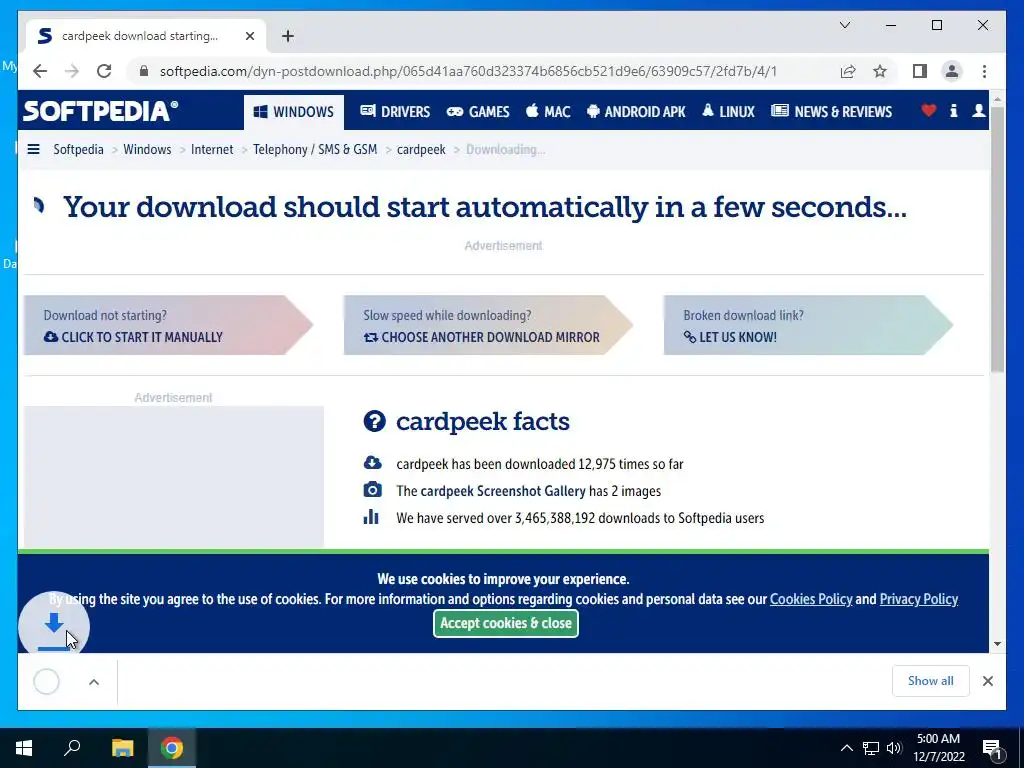
Task: Click the address bar URL
Action: point(468,71)
